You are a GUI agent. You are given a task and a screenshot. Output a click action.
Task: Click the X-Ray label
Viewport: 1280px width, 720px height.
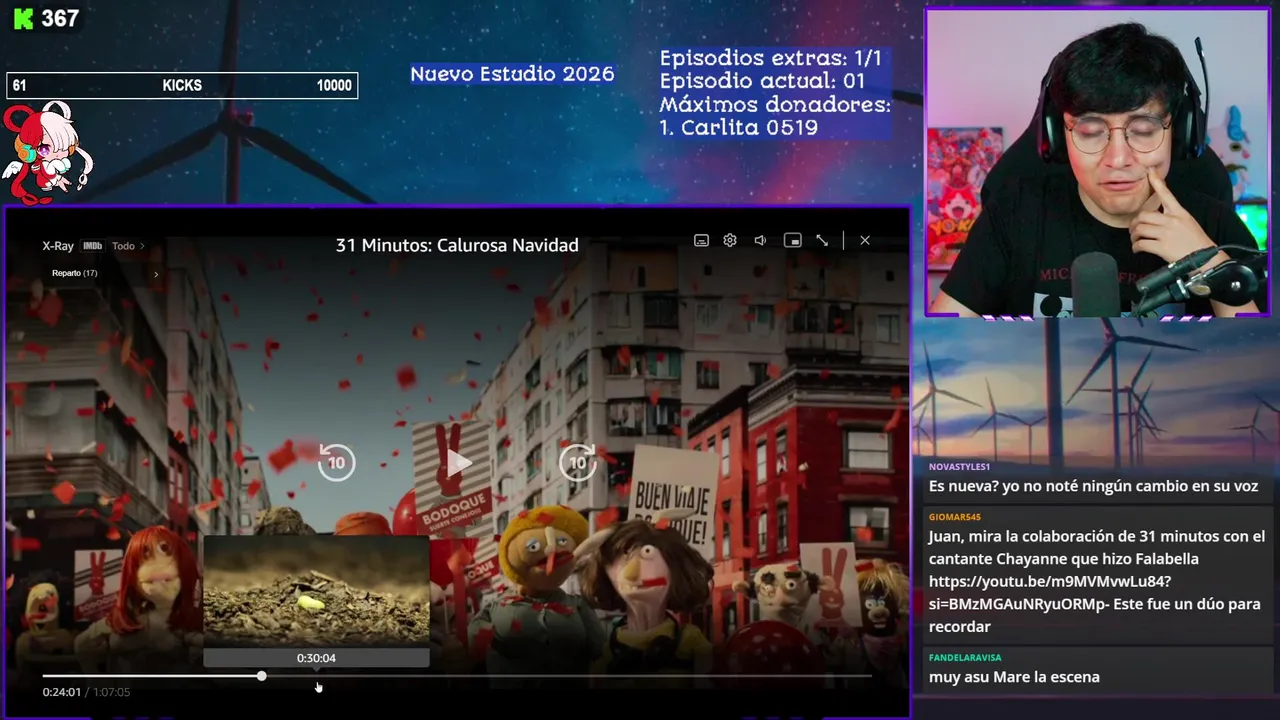pos(58,246)
